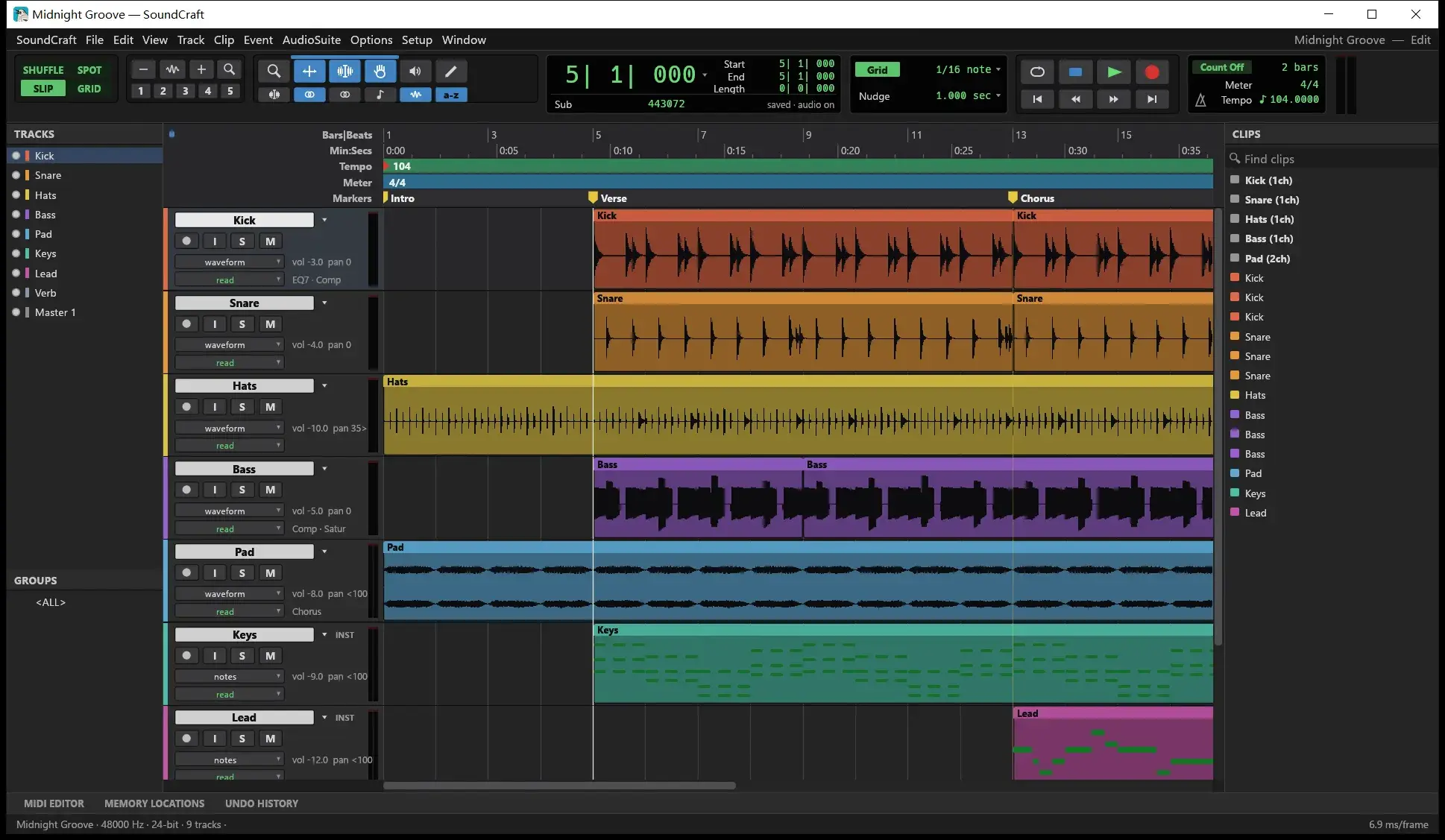Solo the Snare track
This screenshot has height=840, width=1445.
coord(242,324)
